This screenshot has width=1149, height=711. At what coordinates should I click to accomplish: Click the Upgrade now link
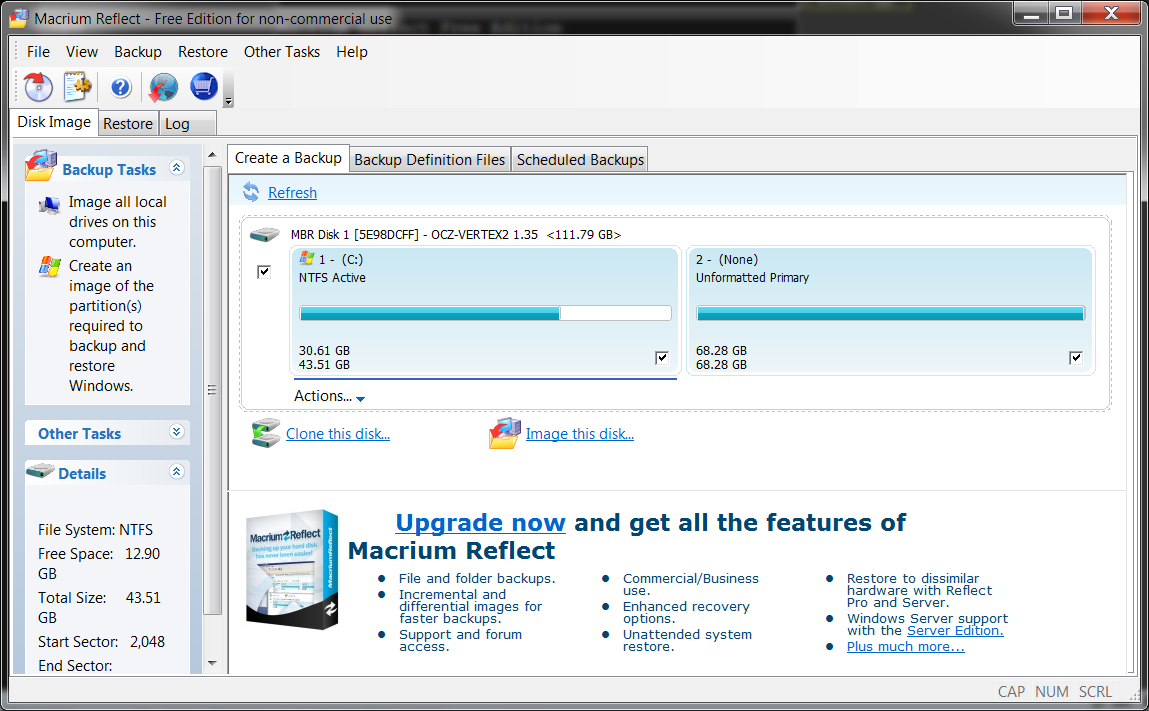(480, 522)
